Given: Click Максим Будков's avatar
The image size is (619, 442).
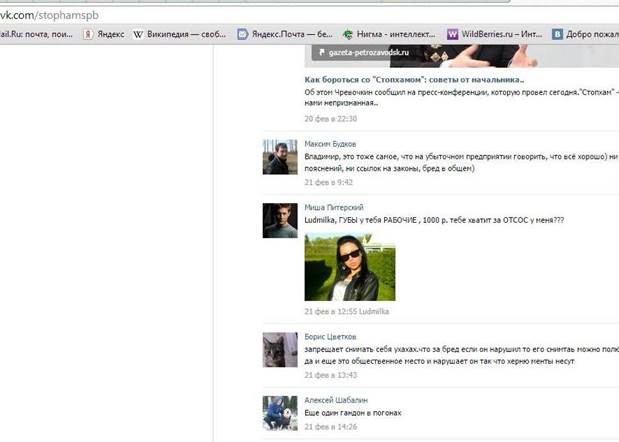Looking at the screenshot, I should (x=280, y=157).
